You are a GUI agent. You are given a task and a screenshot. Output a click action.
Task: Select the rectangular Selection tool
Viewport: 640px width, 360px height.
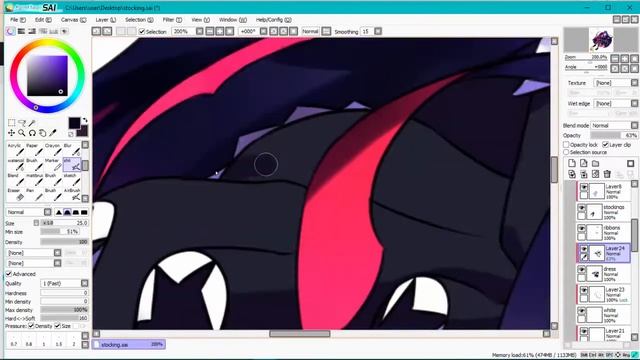click(11, 122)
